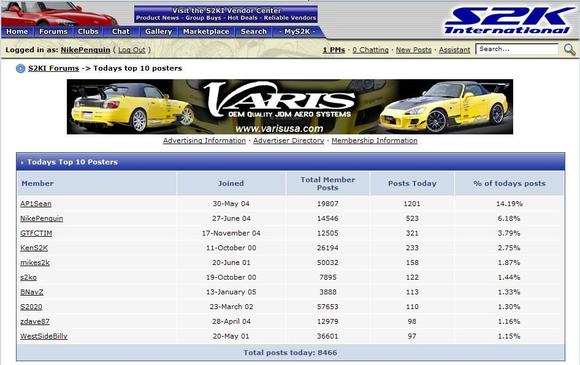Open the Chat menu item

(121, 32)
